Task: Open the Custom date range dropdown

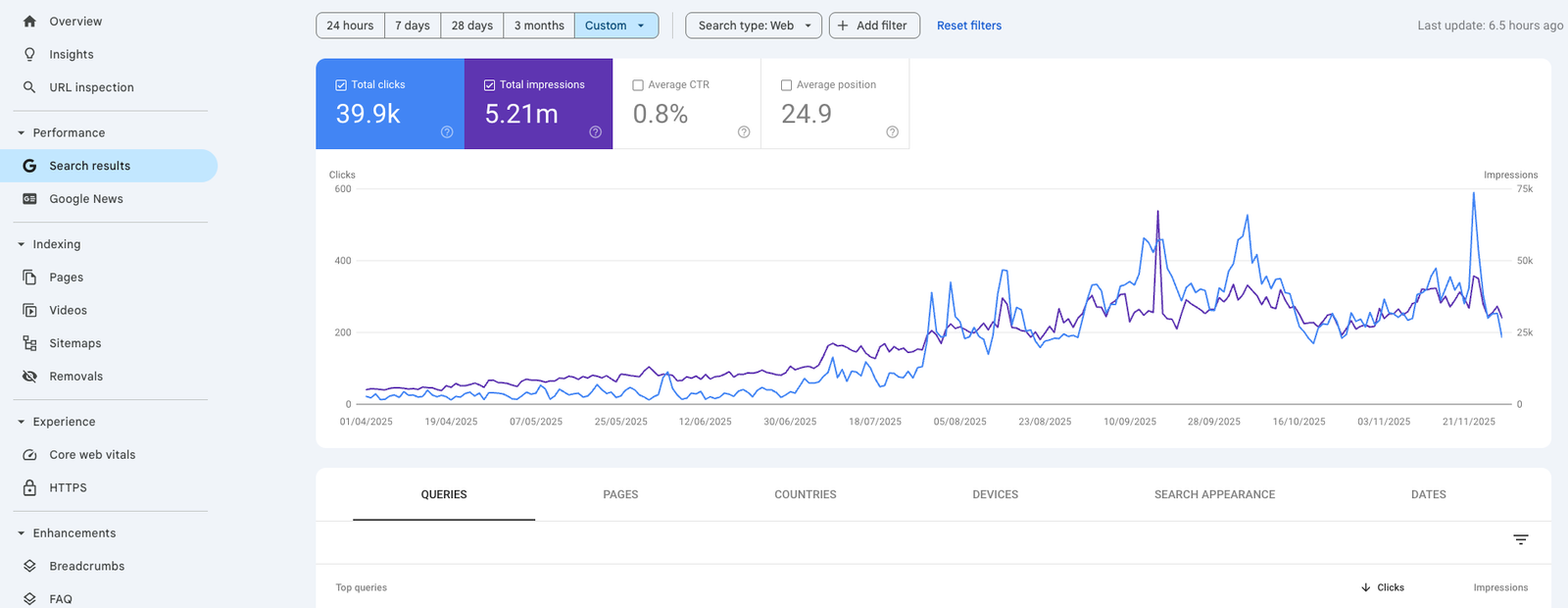Action: pos(615,25)
